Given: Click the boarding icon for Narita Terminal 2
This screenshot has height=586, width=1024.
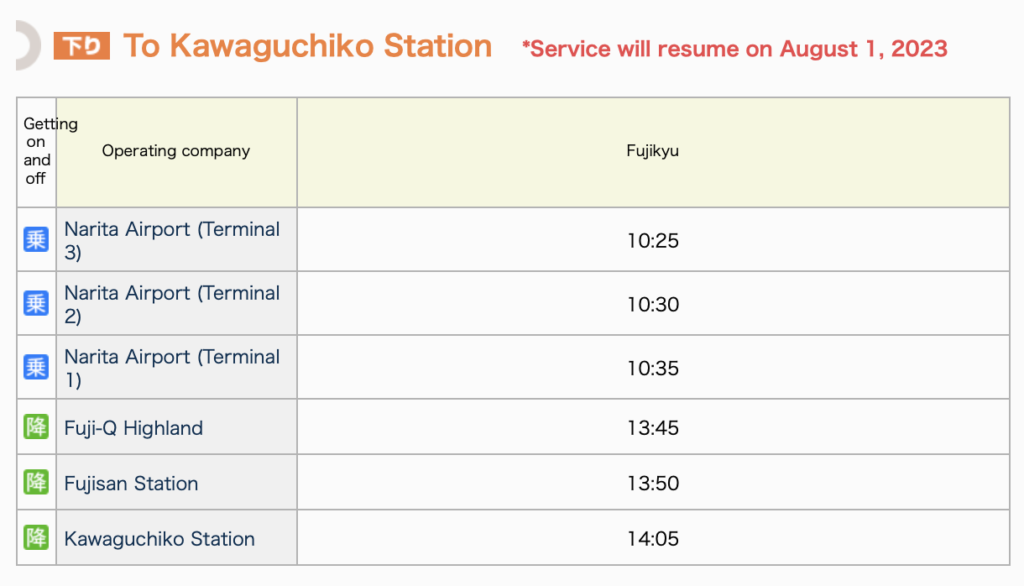Looking at the screenshot, I should [36, 303].
